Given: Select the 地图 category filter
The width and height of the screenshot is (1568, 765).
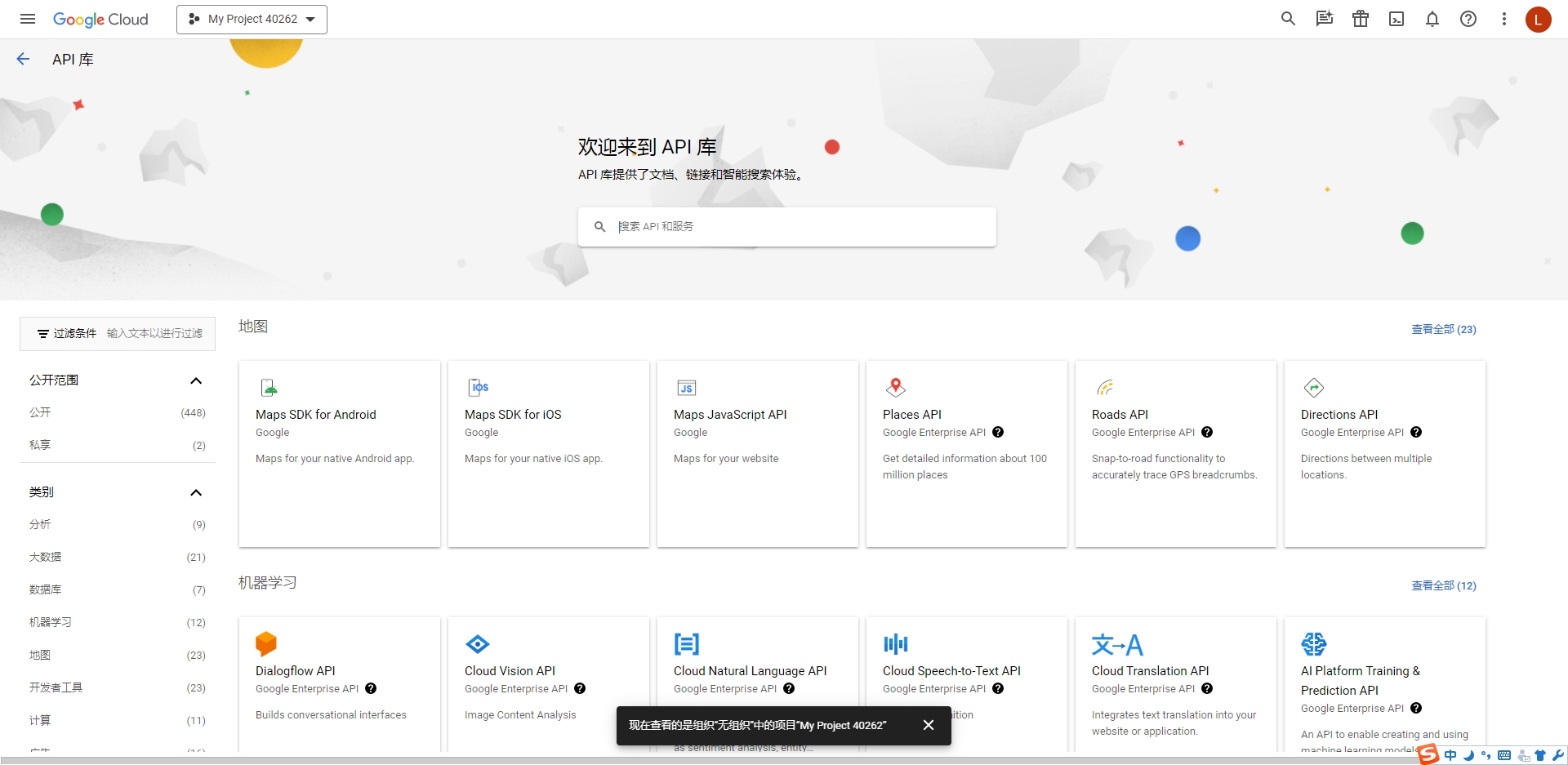Looking at the screenshot, I should 118,655.
